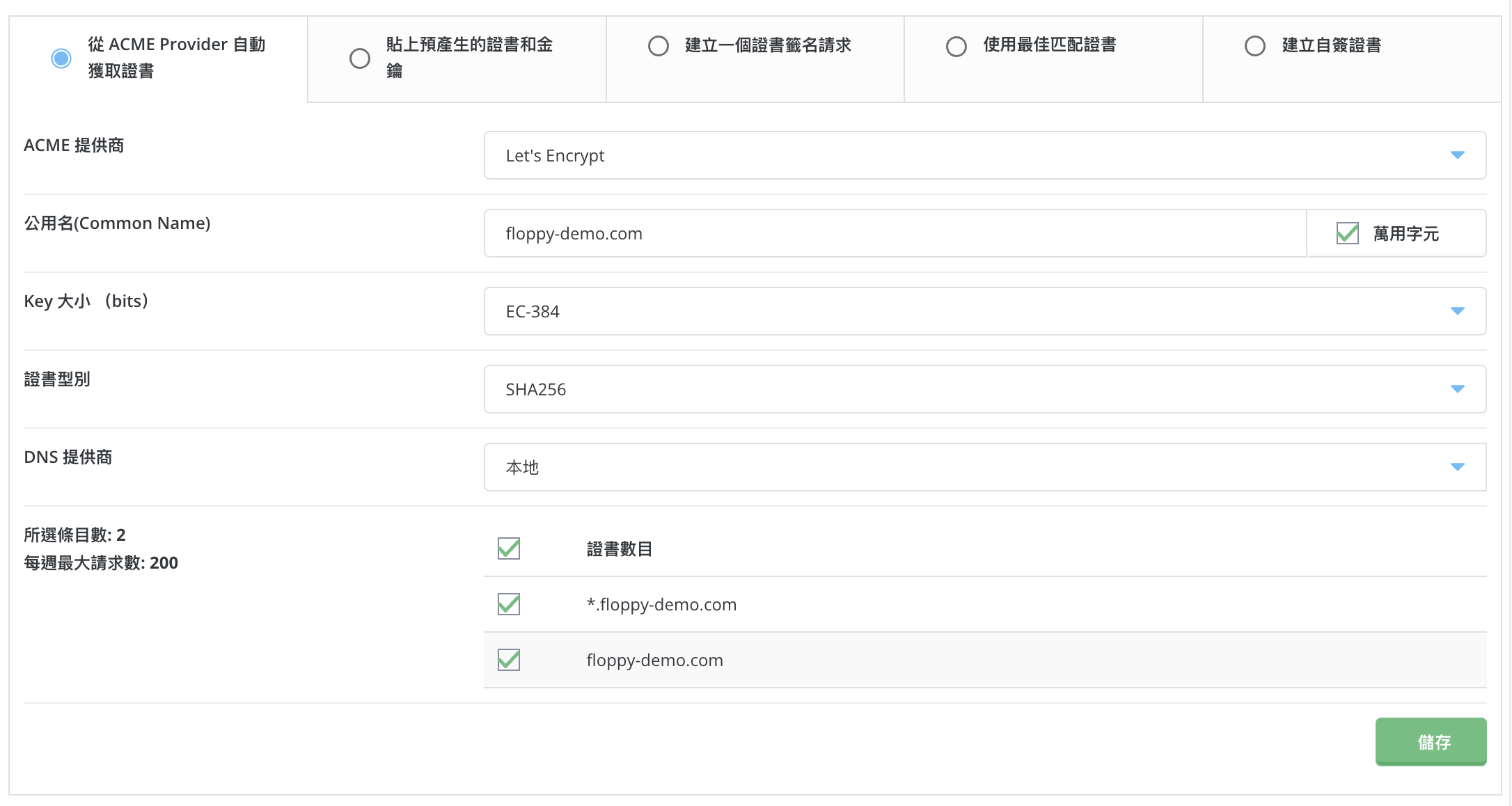This screenshot has width=1512, height=806.
Task: Click the SHA256 dropdown arrow icon
Action: click(1457, 389)
